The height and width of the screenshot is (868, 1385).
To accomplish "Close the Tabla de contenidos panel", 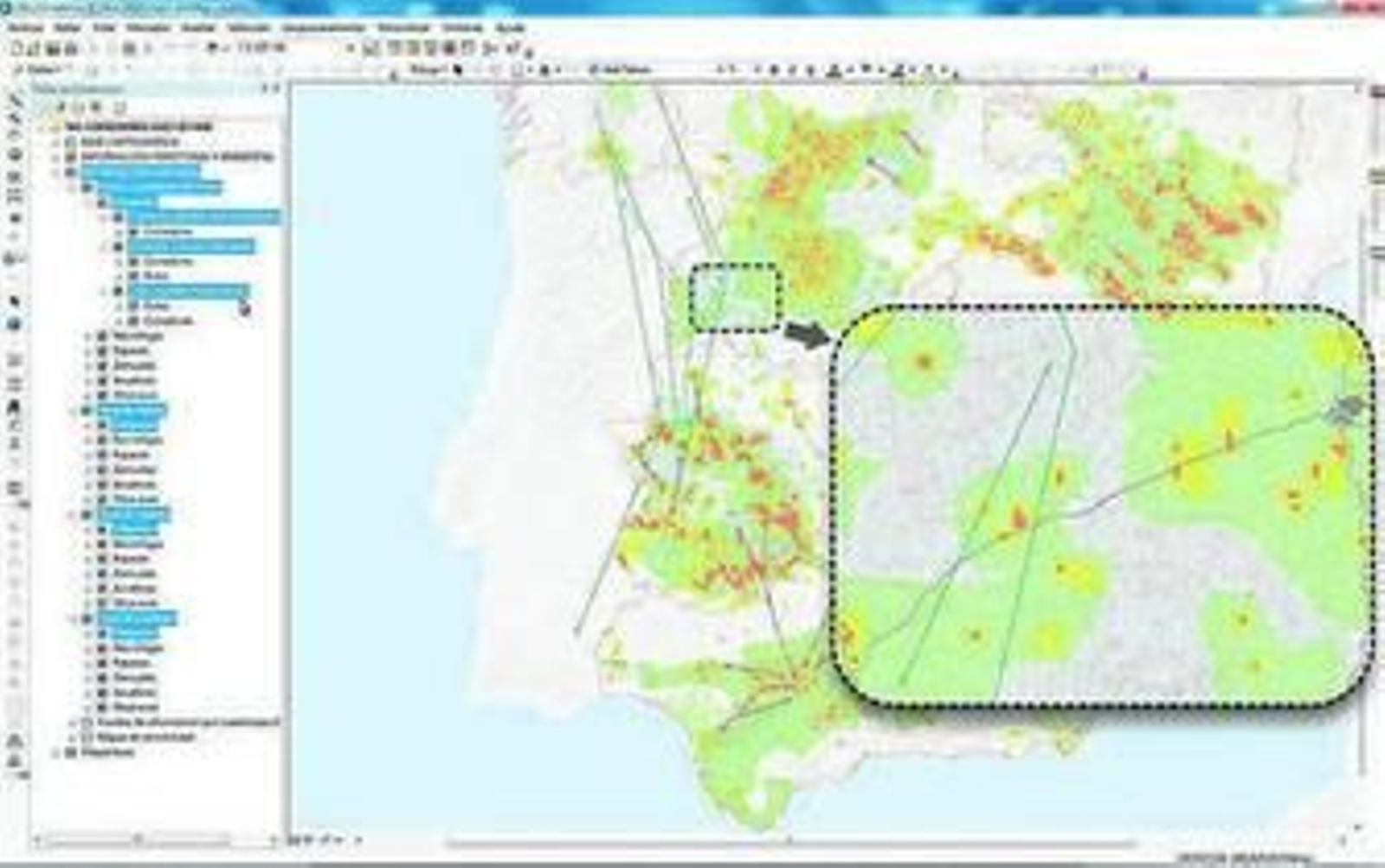I will (x=276, y=88).
